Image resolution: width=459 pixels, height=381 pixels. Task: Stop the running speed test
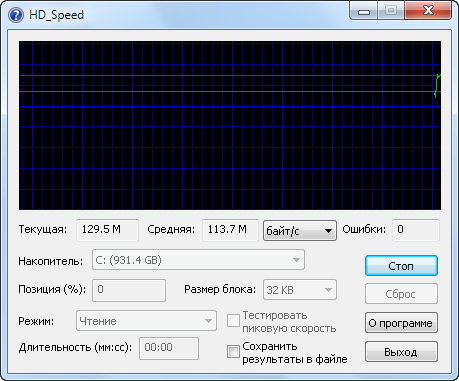[401, 266]
